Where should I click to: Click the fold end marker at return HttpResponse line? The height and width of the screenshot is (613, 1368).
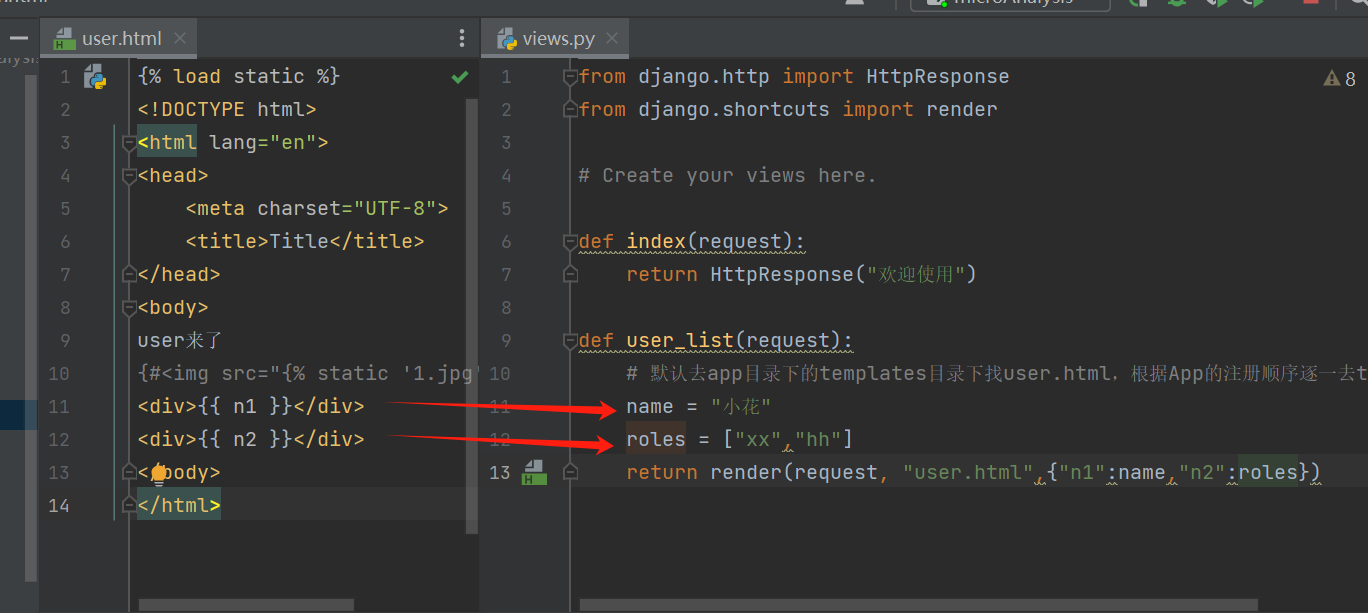pos(570,275)
